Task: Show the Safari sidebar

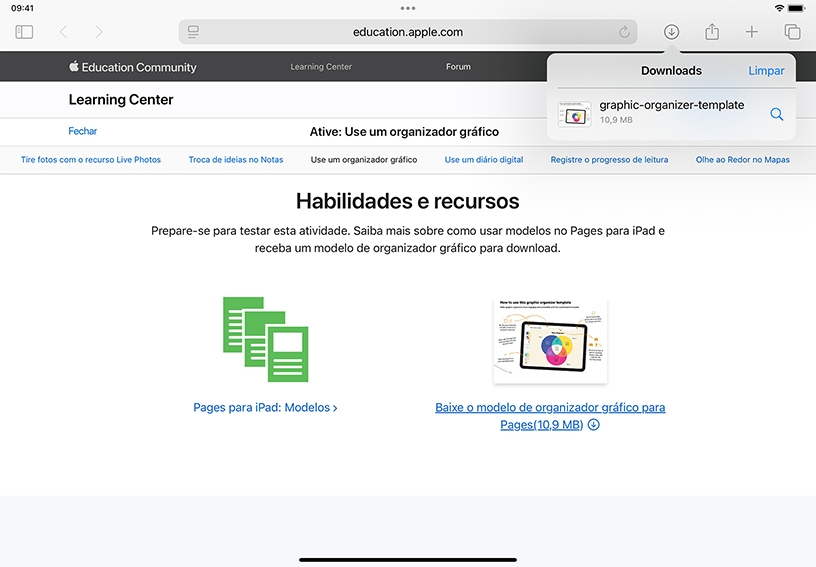Action: point(24,32)
